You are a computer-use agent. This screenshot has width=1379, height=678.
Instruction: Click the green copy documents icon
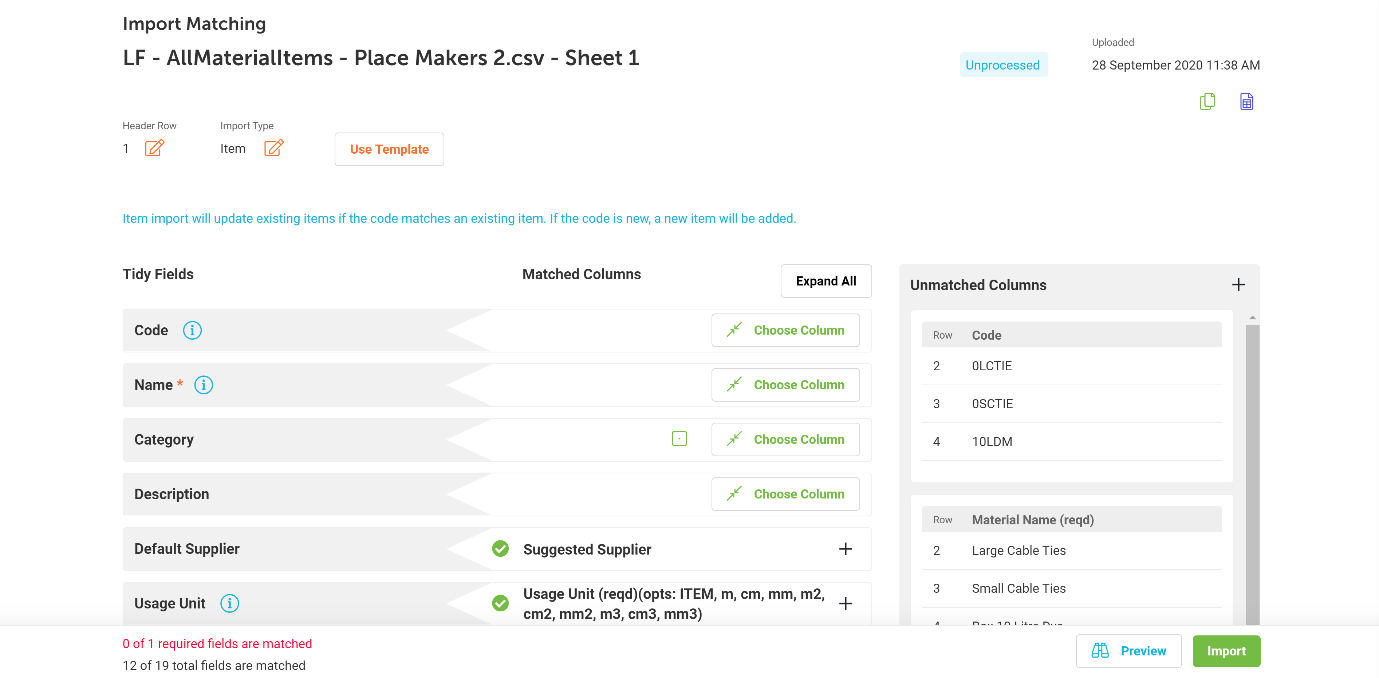click(1207, 101)
